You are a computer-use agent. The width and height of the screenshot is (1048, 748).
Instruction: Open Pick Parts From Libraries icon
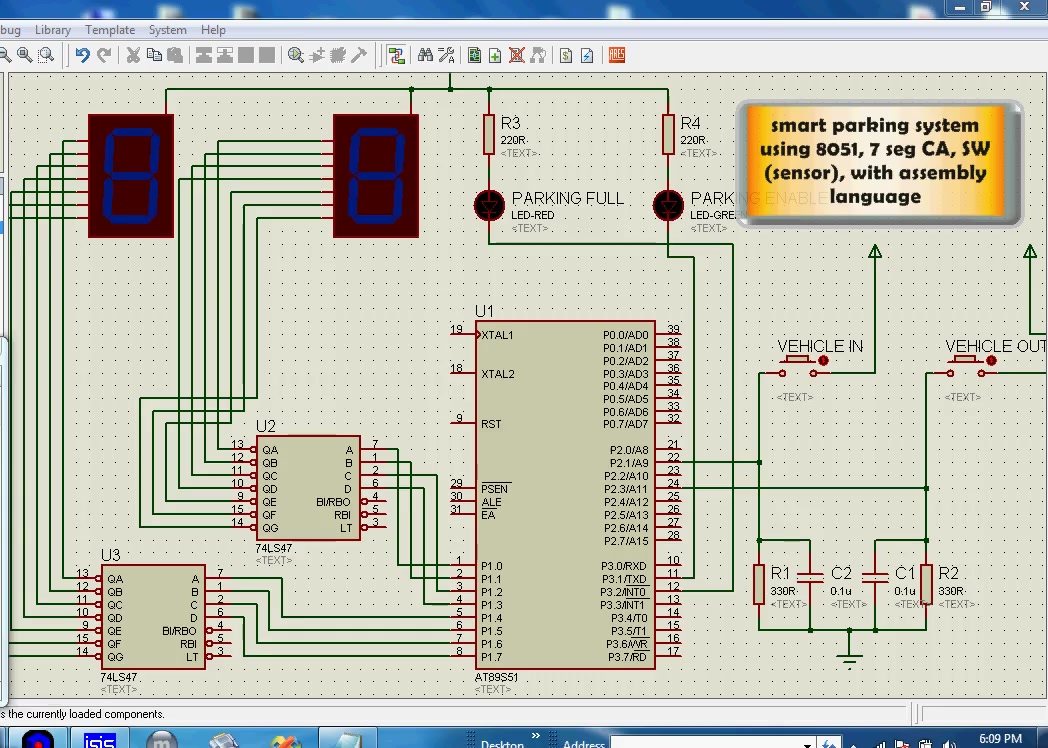(296, 55)
